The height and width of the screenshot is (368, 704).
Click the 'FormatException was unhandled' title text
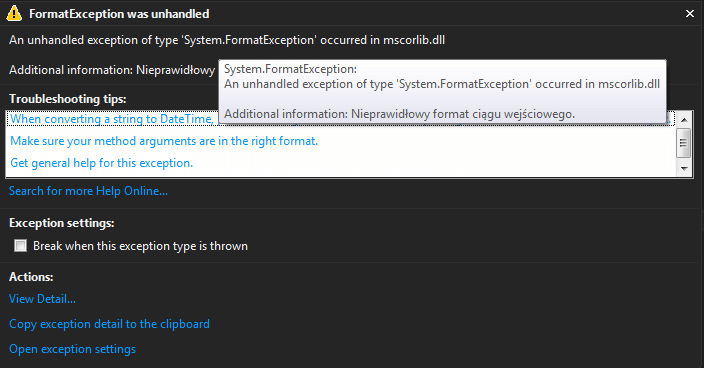[119, 14]
